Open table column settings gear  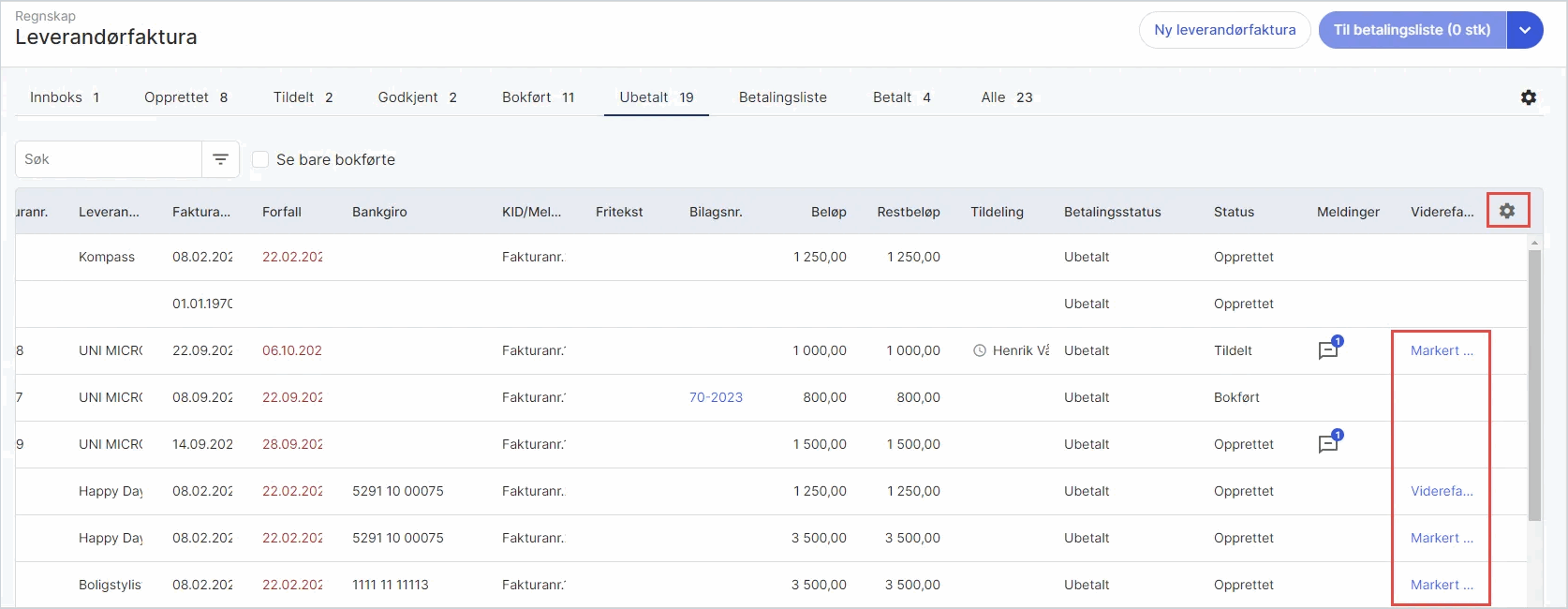point(1507,211)
